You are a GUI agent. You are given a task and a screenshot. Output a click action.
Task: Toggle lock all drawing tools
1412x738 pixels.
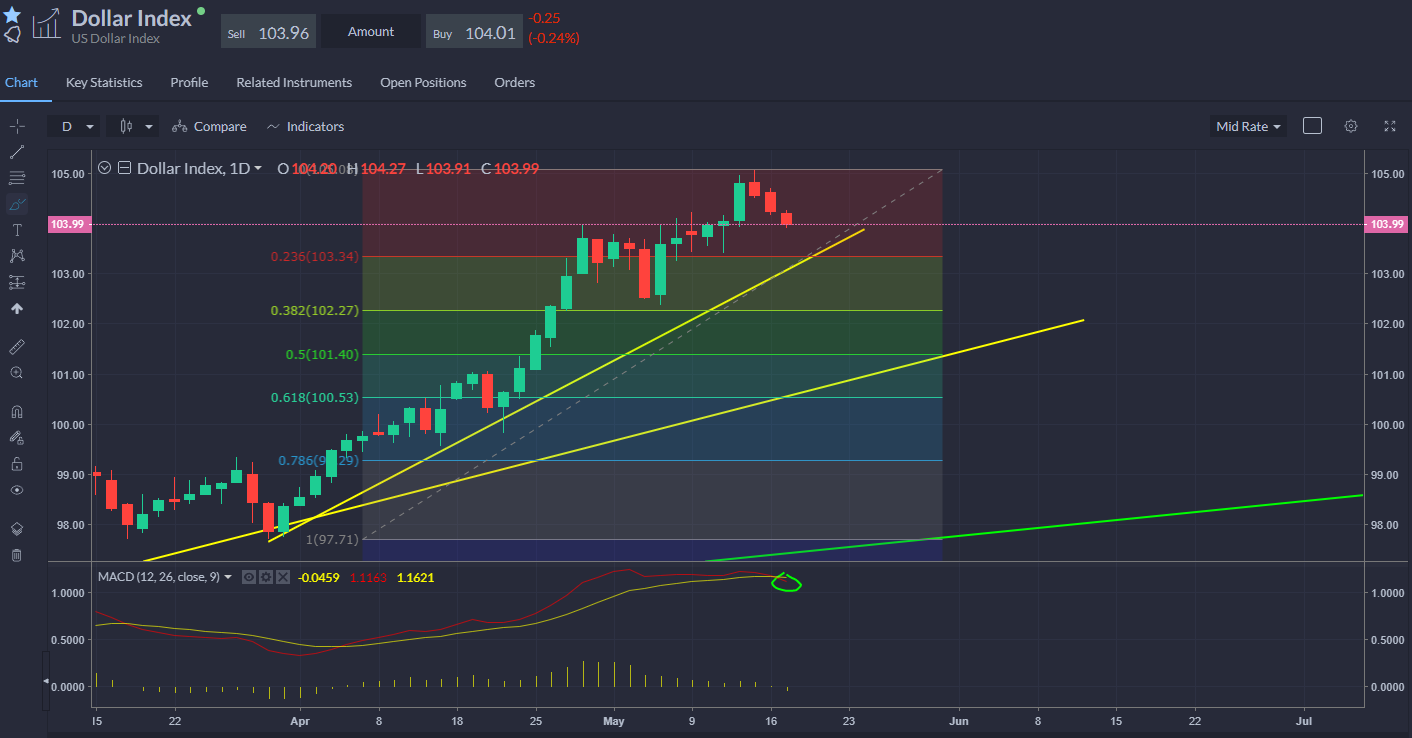pos(17,464)
